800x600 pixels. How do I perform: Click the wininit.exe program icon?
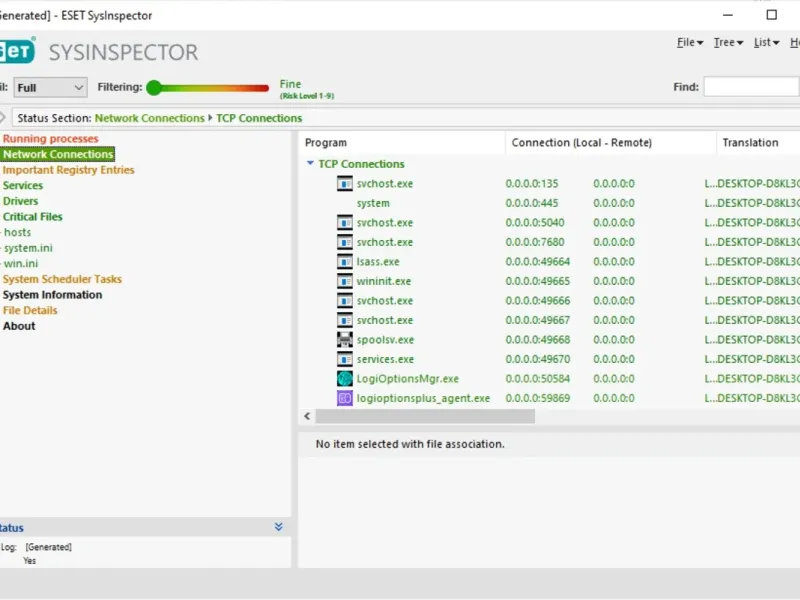click(345, 281)
